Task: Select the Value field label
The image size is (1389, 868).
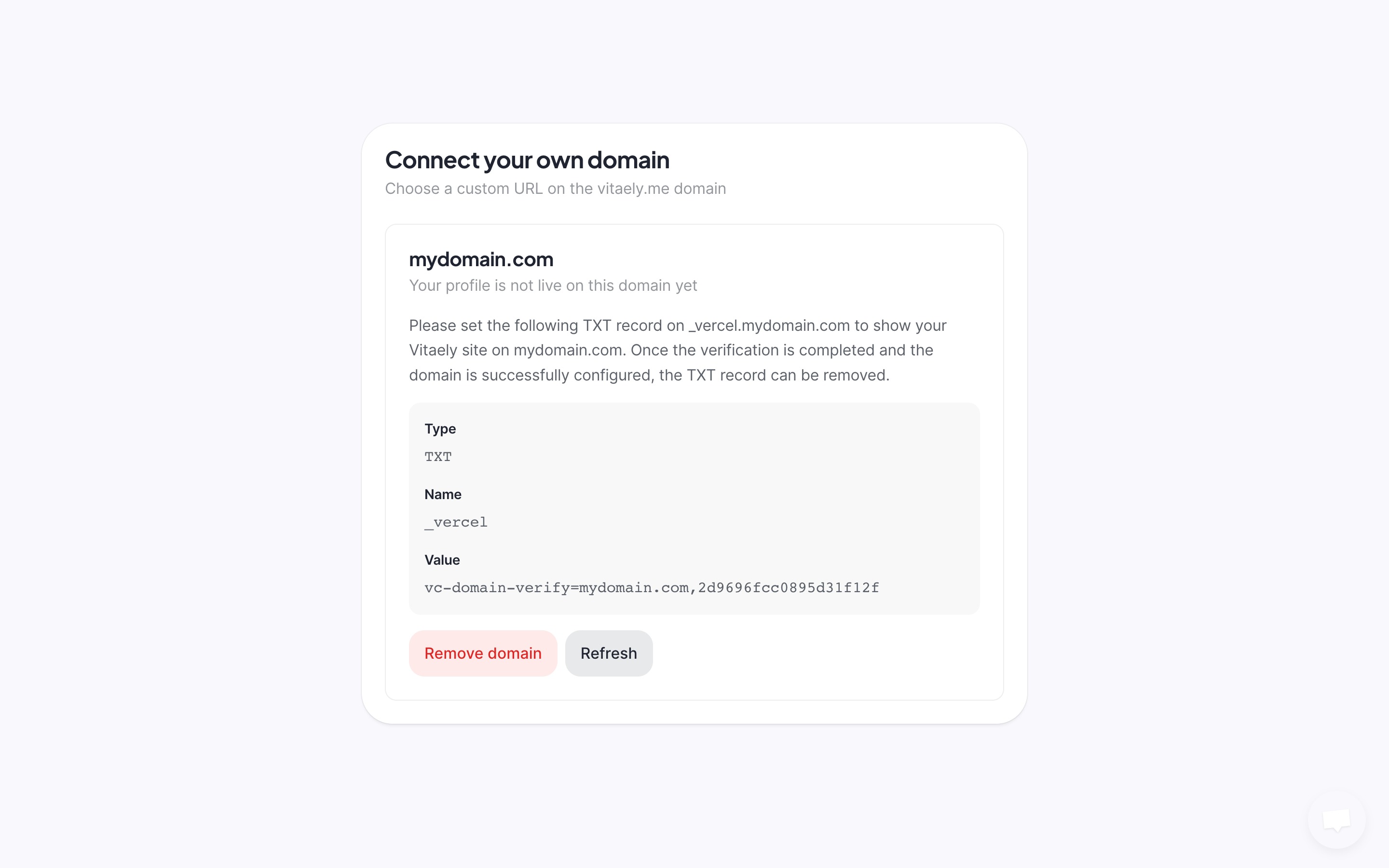Action: (x=441, y=560)
